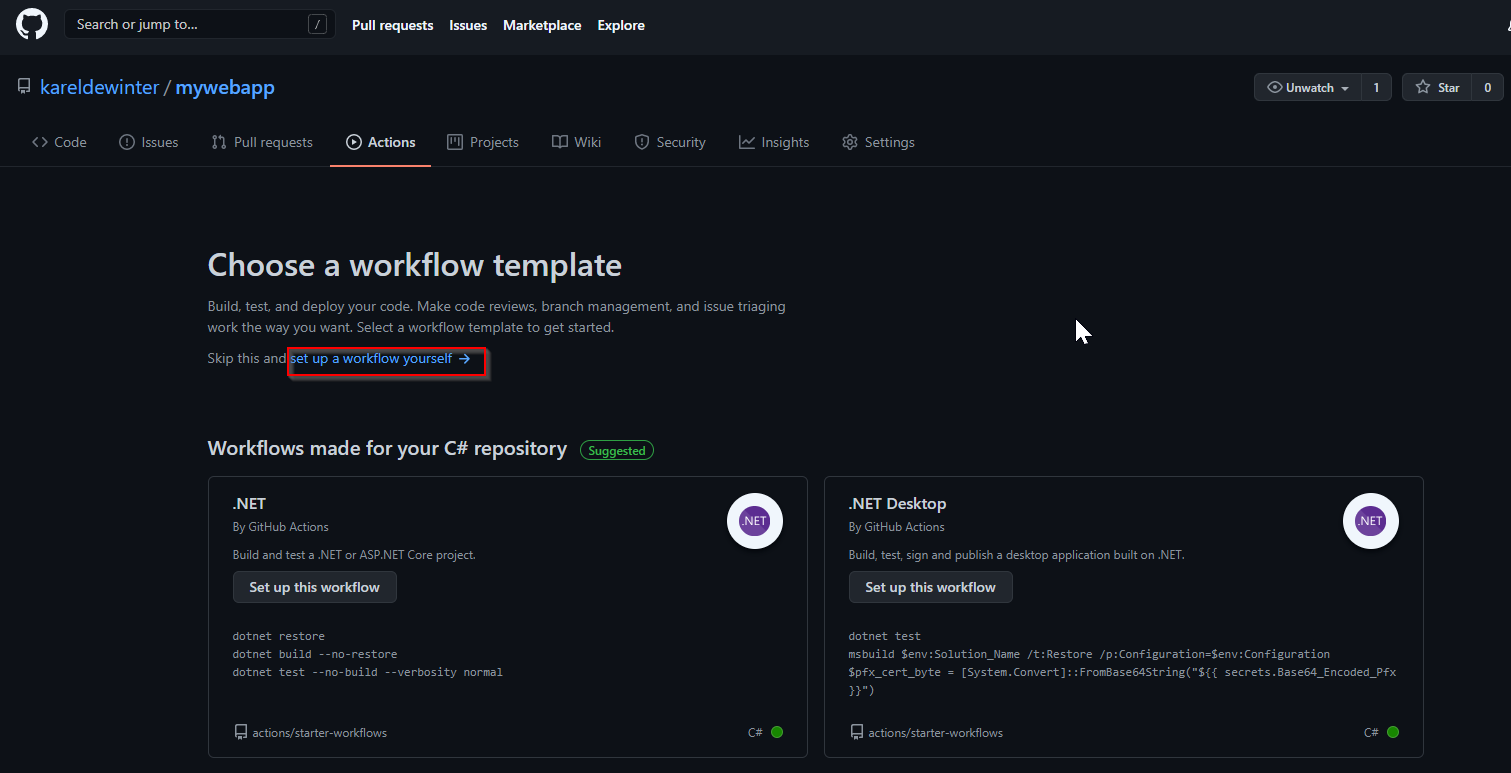Click the repository book icon beside karelewinter

[24, 87]
